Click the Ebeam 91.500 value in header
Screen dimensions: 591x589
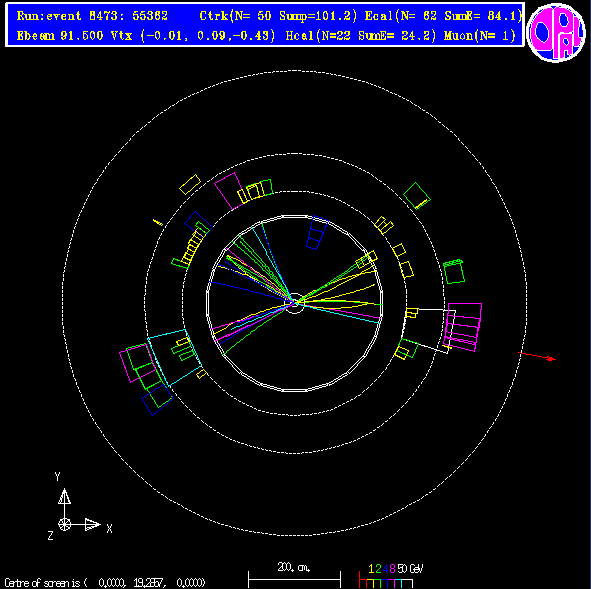coord(60,35)
